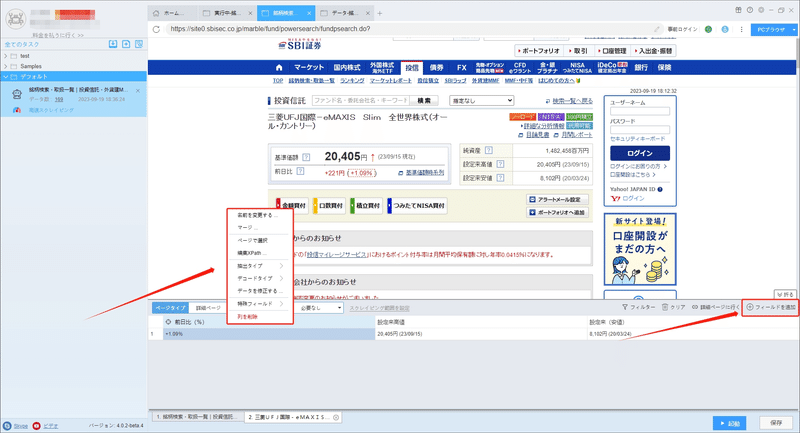Image resolution: width=800 pixels, height=433 pixels.
Task: Open the 指定なし dropdown on the page
Action: [481, 101]
